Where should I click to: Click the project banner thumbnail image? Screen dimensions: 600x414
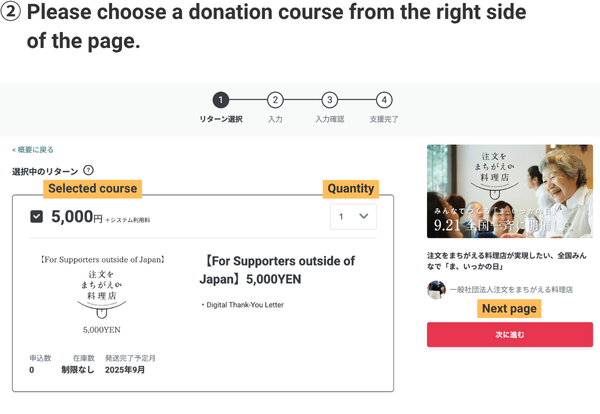click(509, 190)
